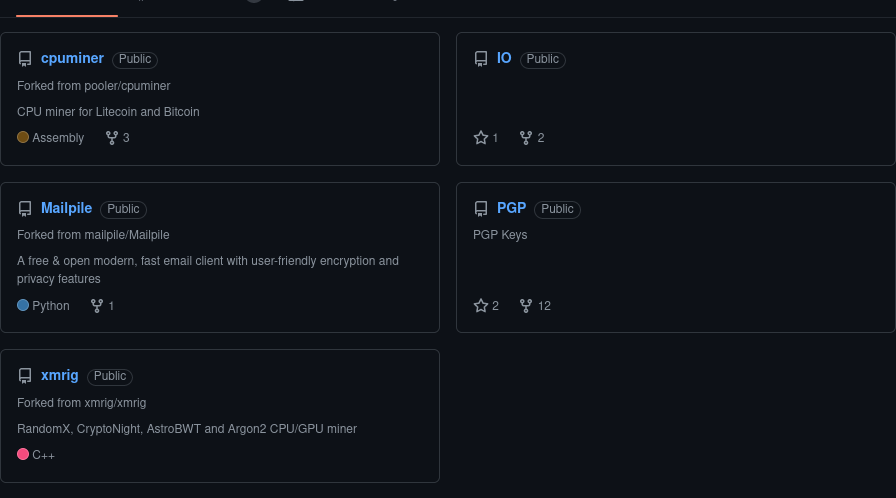Click the repository icon next to PGP
Screen dimensions: 896x498
click(x=481, y=209)
